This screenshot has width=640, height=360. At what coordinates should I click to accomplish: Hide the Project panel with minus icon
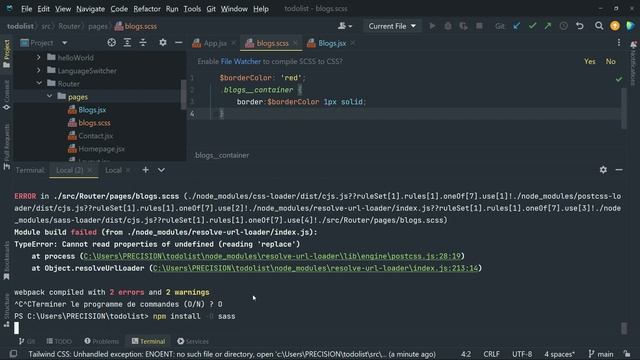(x=178, y=42)
